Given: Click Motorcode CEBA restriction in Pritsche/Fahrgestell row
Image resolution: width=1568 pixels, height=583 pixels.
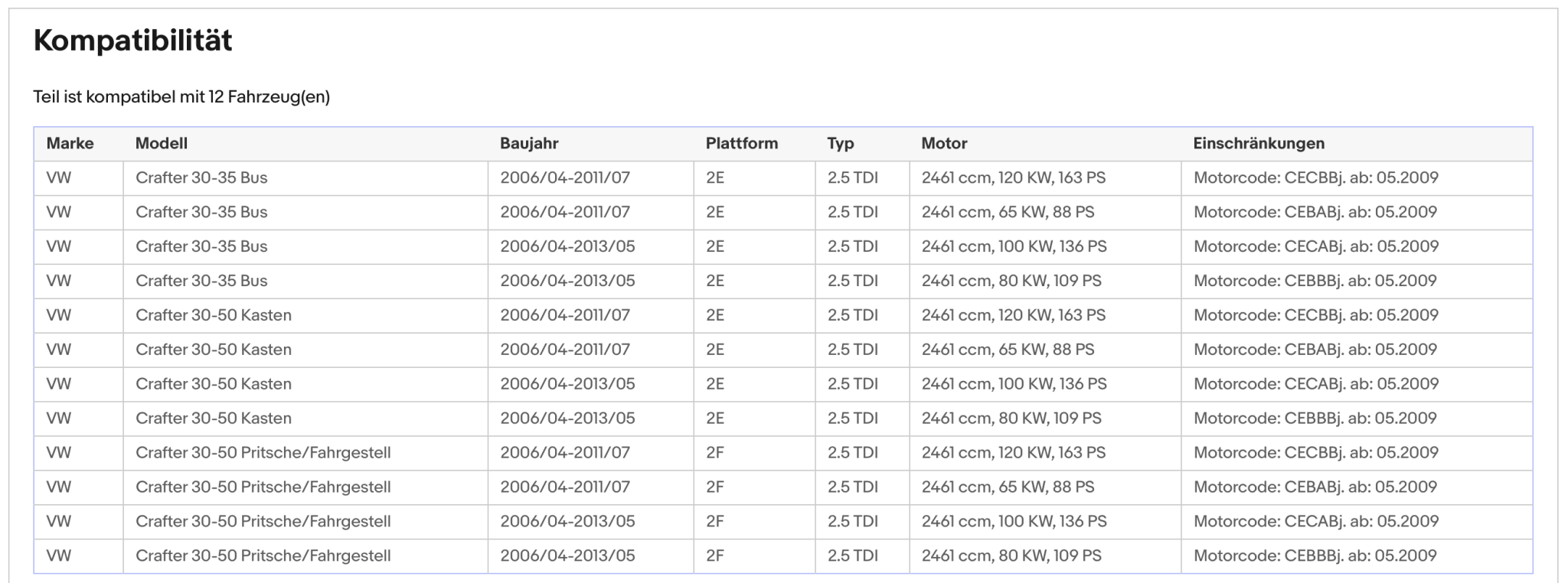Looking at the screenshot, I should pyautogui.click(x=1315, y=487).
